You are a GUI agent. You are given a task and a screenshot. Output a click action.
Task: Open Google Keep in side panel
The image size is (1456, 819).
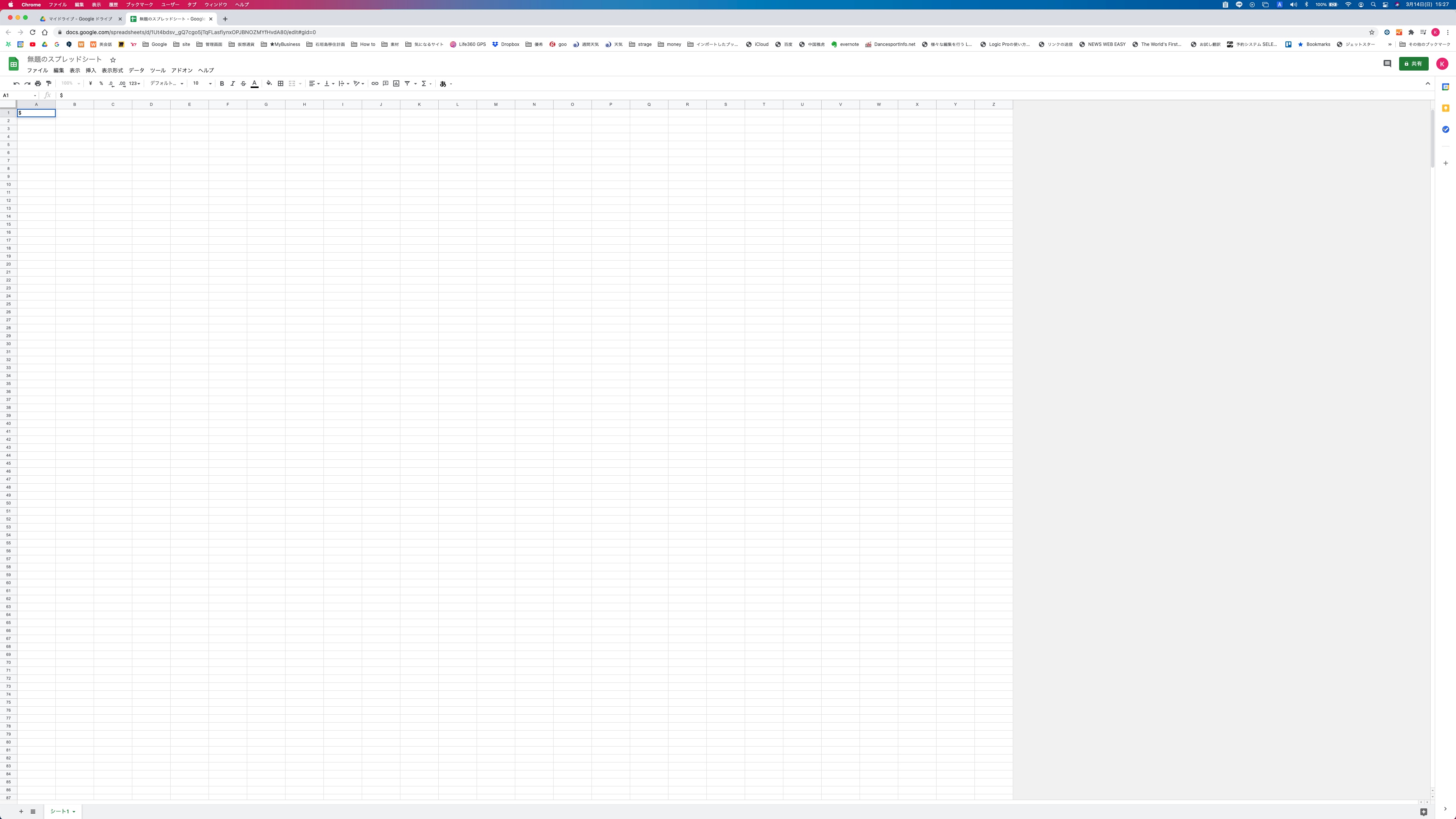[1445, 108]
